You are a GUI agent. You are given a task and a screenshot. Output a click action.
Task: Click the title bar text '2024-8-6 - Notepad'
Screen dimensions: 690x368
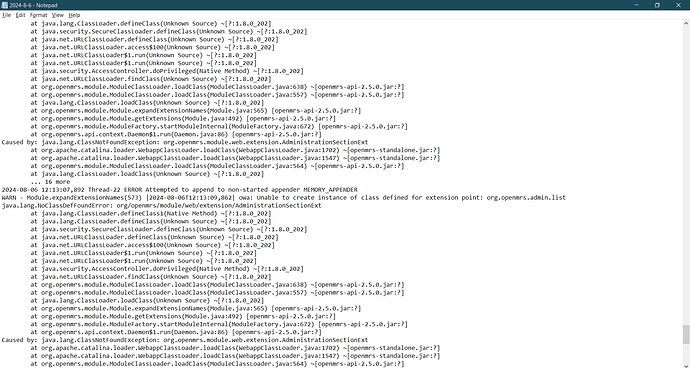pyautogui.click(x=33, y=5)
